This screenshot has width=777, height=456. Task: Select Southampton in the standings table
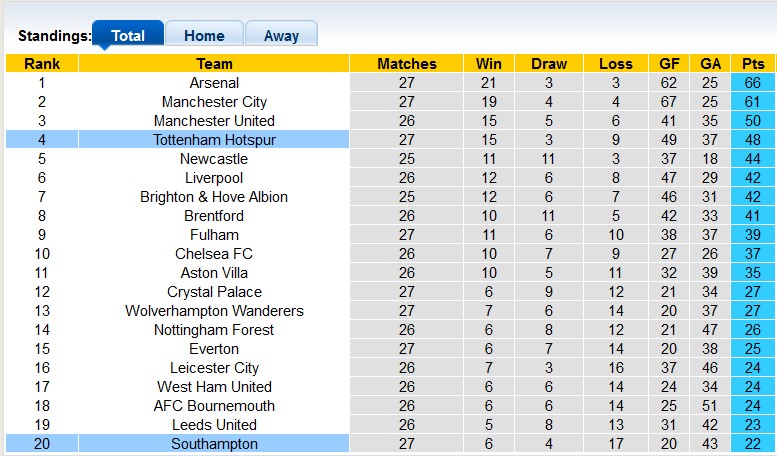point(214,444)
